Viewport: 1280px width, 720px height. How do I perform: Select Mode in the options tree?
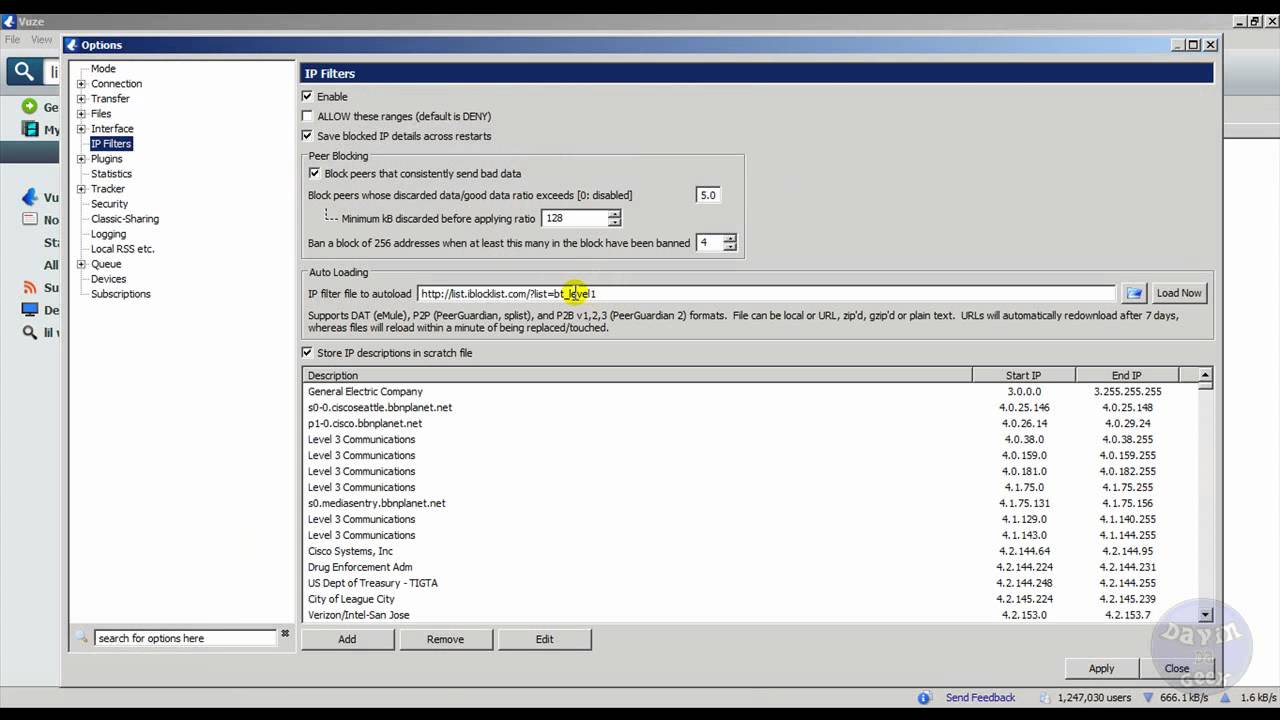(103, 69)
